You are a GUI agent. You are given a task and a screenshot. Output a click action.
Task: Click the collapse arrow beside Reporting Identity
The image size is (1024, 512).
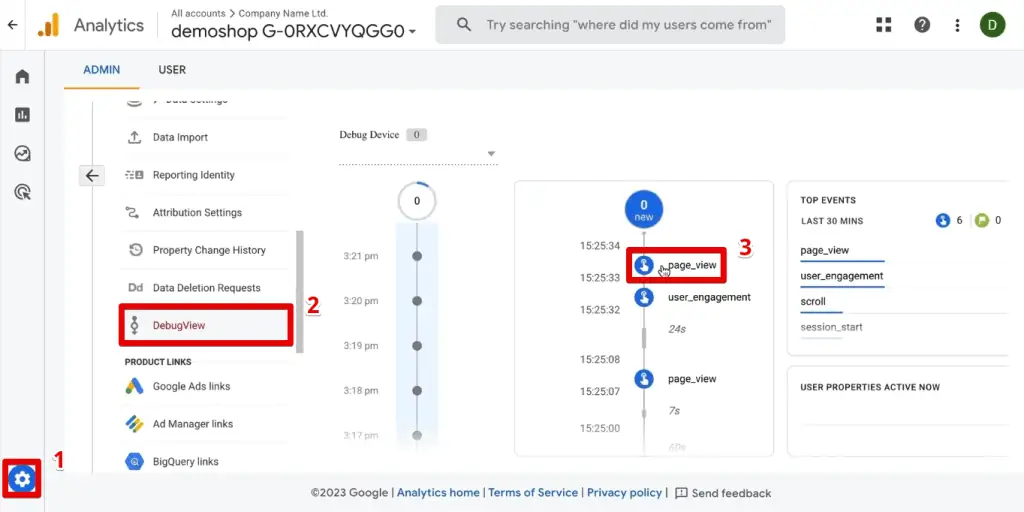(x=92, y=175)
